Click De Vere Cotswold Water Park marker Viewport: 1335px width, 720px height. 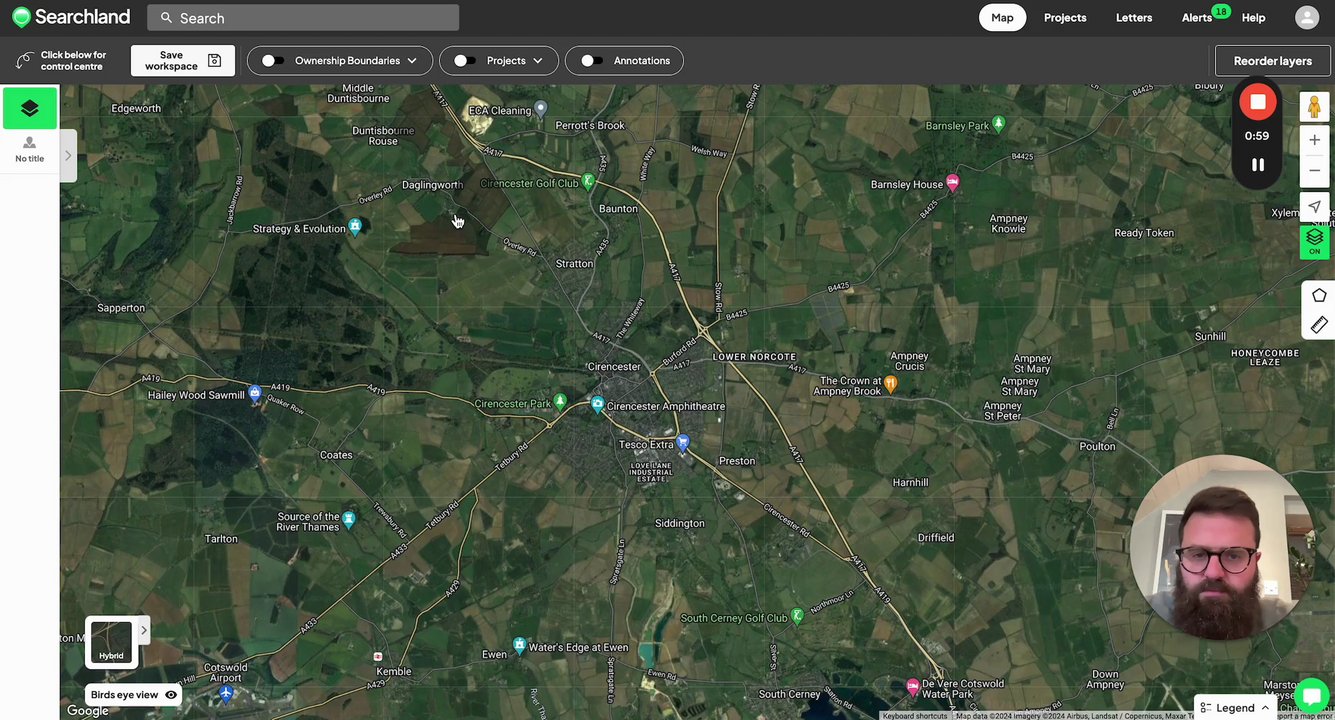(912, 687)
